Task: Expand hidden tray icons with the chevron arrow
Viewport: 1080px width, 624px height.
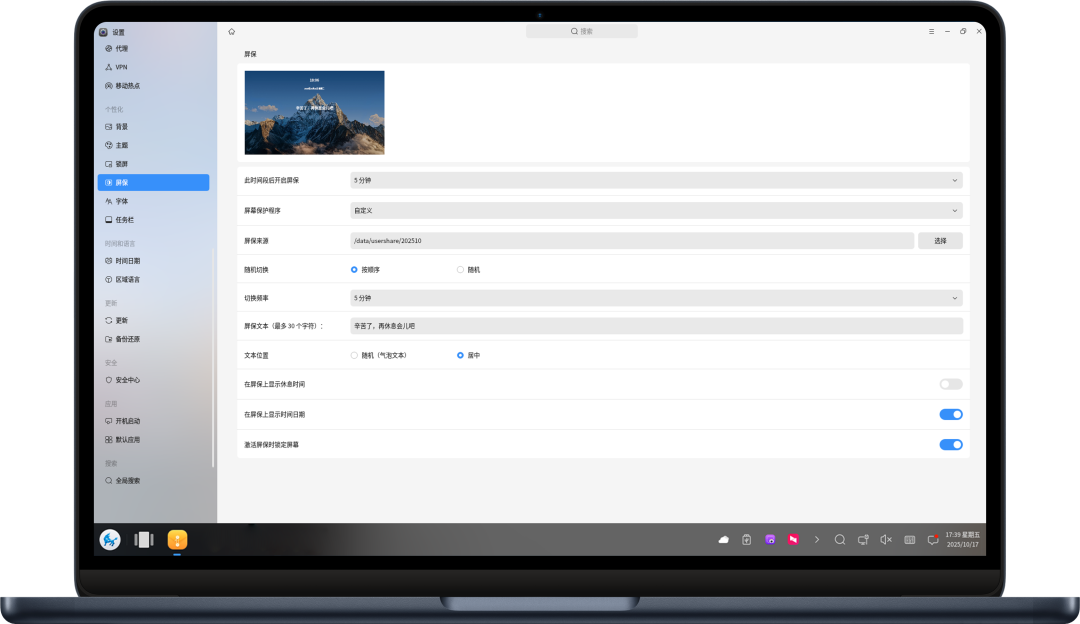Action: pyautogui.click(x=816, y=540)
